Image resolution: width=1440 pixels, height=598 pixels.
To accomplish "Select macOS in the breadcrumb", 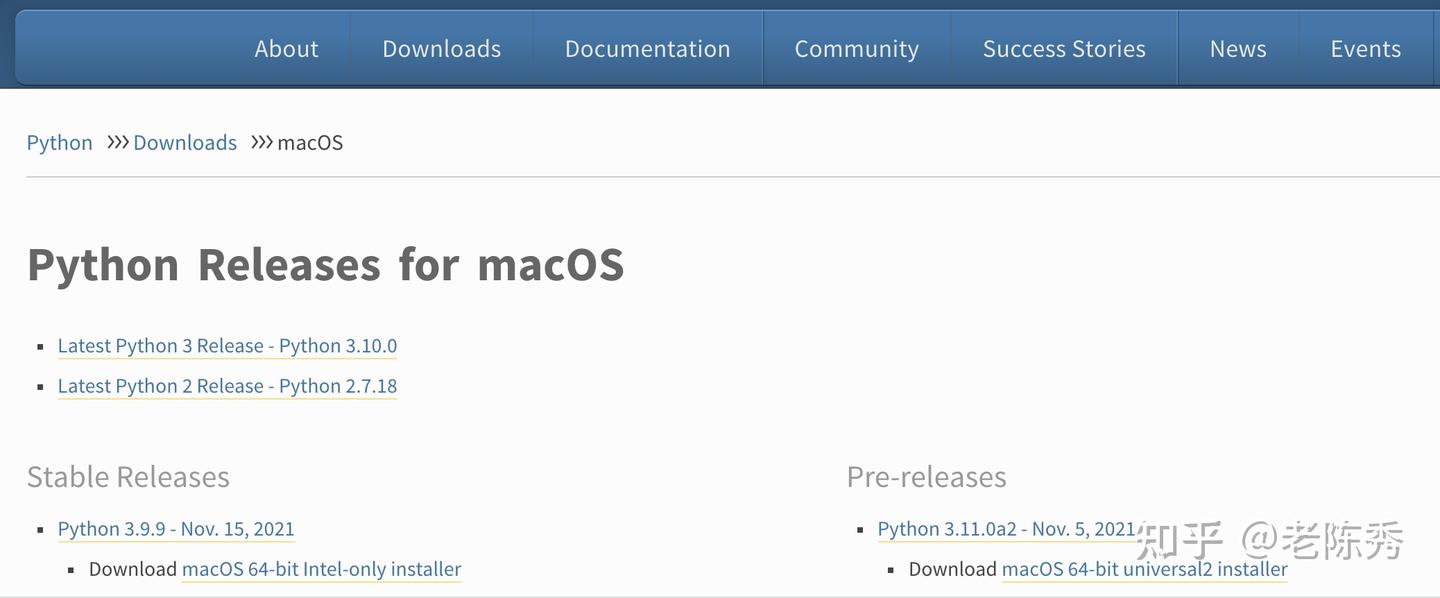I will click(x=310, y=141).
